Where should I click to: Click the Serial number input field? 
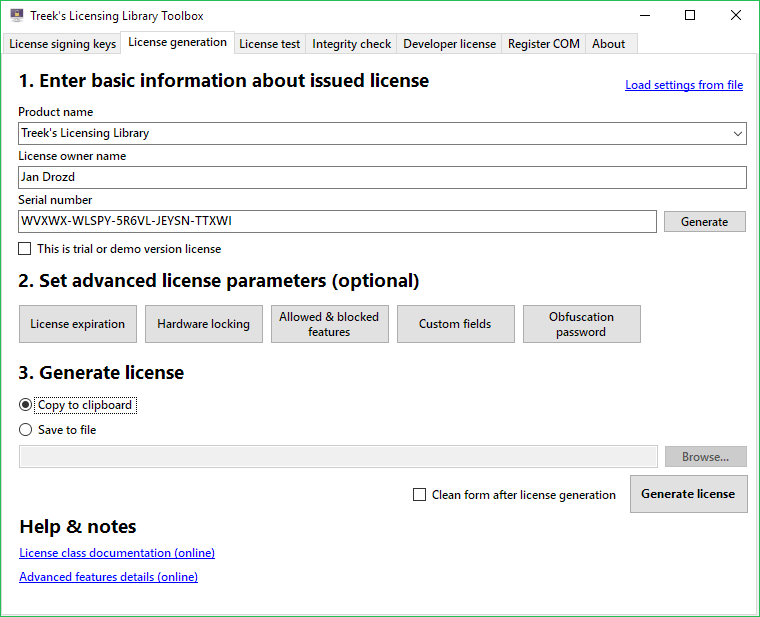point(337,221)
